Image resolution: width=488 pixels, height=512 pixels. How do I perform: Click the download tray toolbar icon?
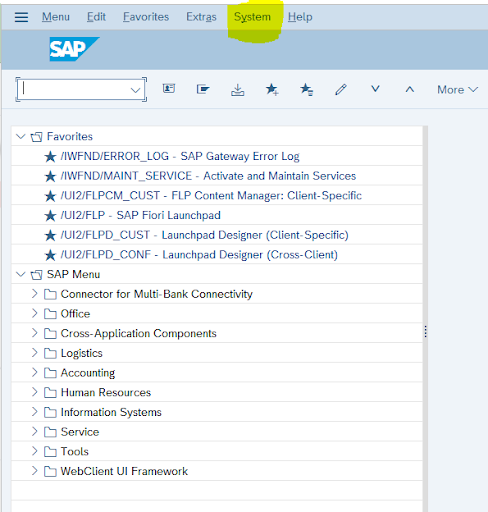pyautogui.click(x=237, y=89)
